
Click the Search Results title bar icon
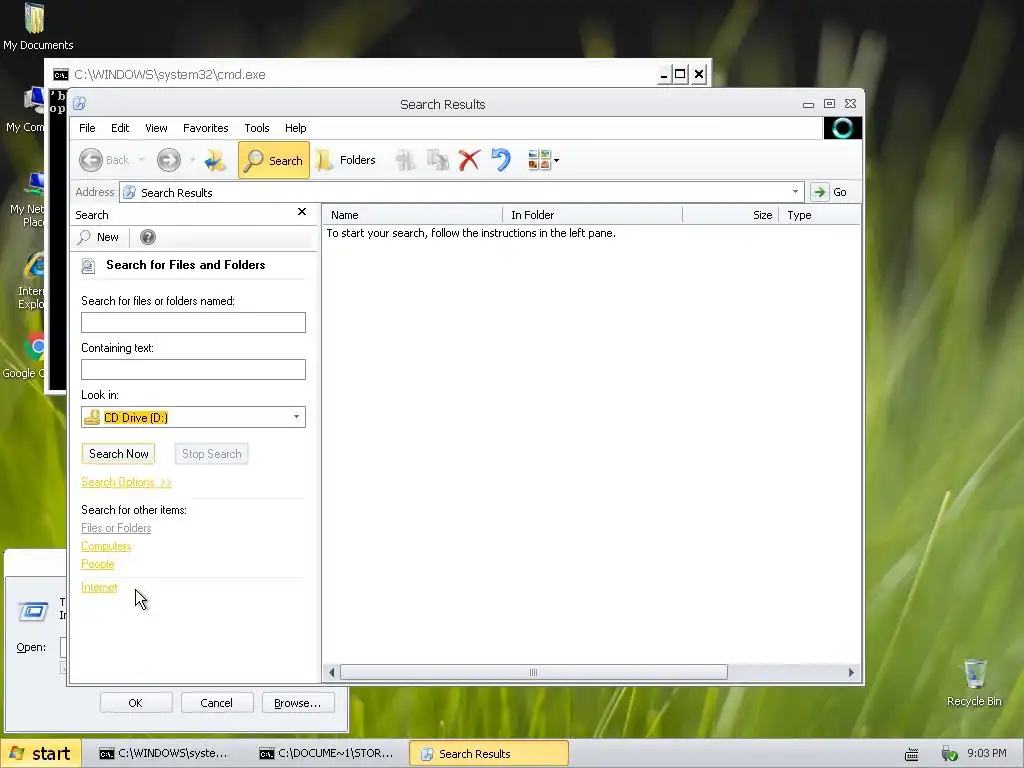(80, 104)
